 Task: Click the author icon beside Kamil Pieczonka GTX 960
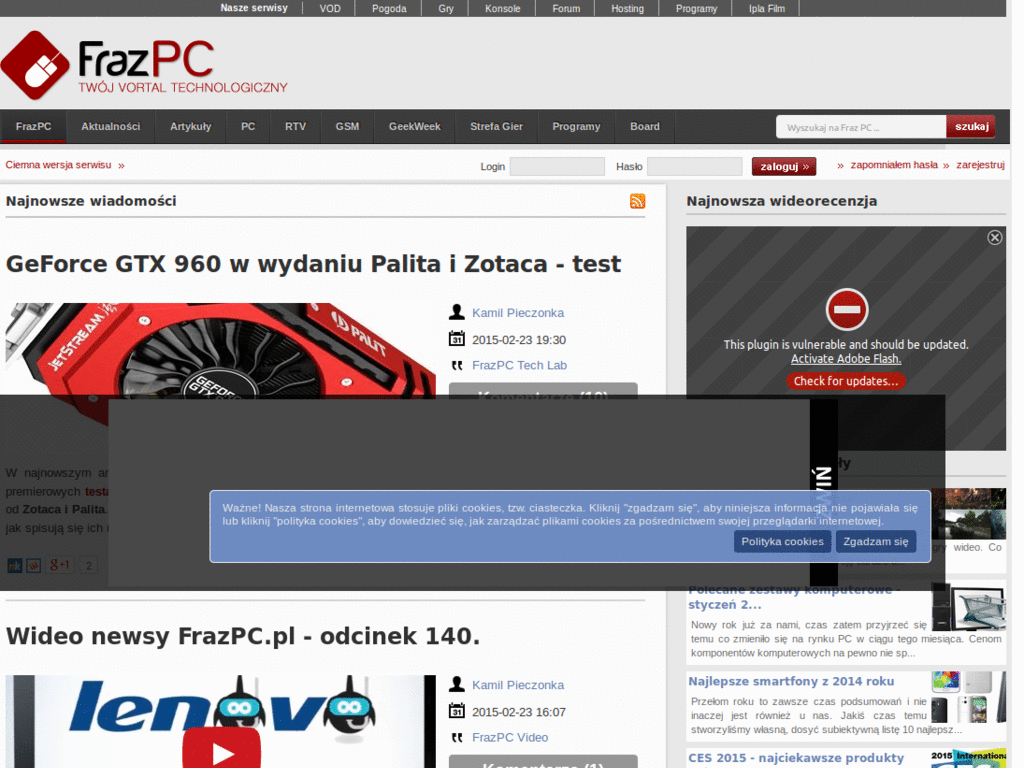pyautogui.click(x=456, y=312)
